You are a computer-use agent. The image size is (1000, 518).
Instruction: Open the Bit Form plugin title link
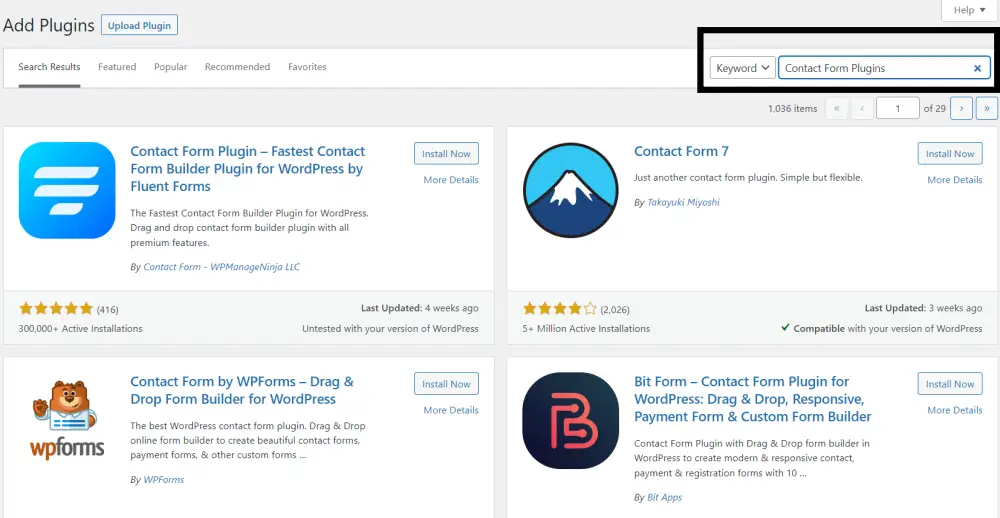pyautogui.click(x=753, y=399)
